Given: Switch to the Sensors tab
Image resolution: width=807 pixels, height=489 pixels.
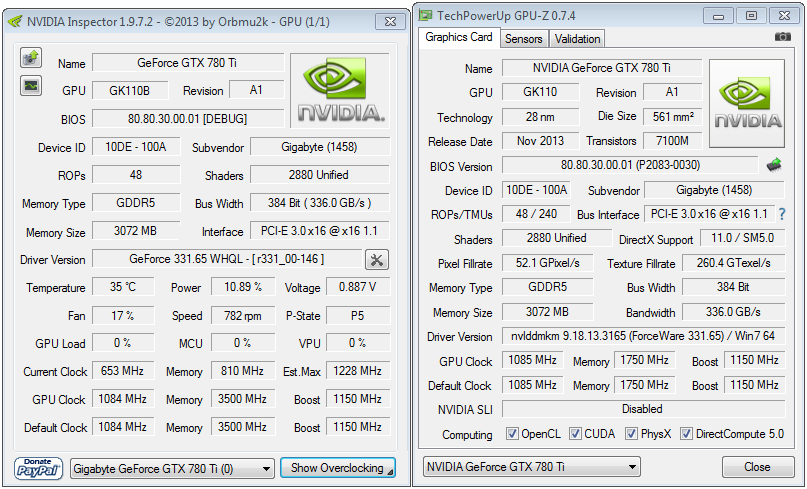Looking at the screenshot, I should [x=524, y=38].
